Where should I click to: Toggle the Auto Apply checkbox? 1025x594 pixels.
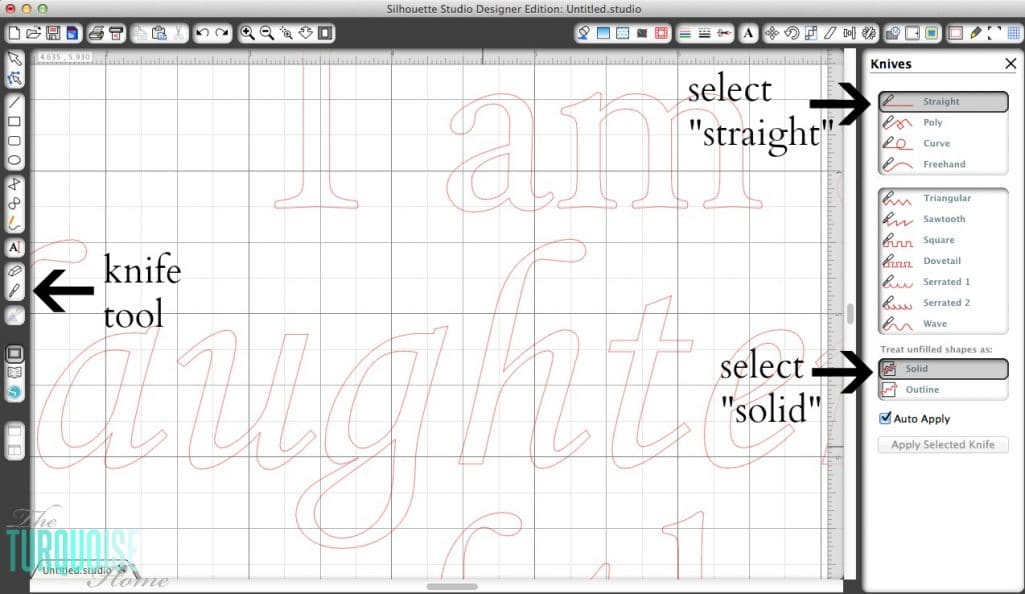[x=885, y=418]
